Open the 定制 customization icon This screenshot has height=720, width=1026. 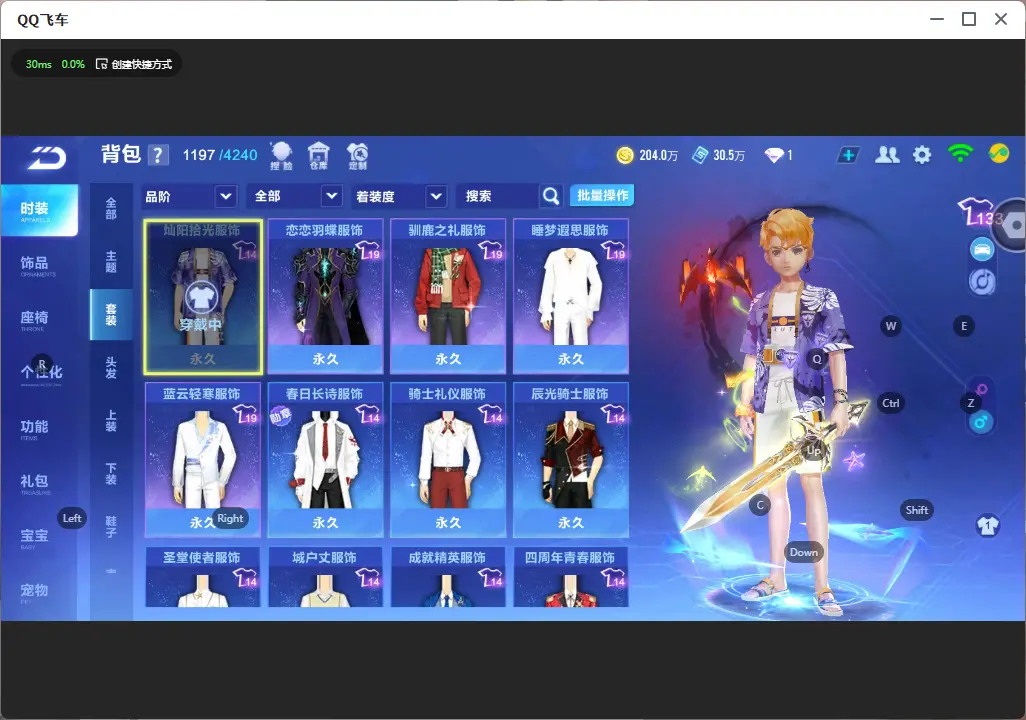pos(357,156)
